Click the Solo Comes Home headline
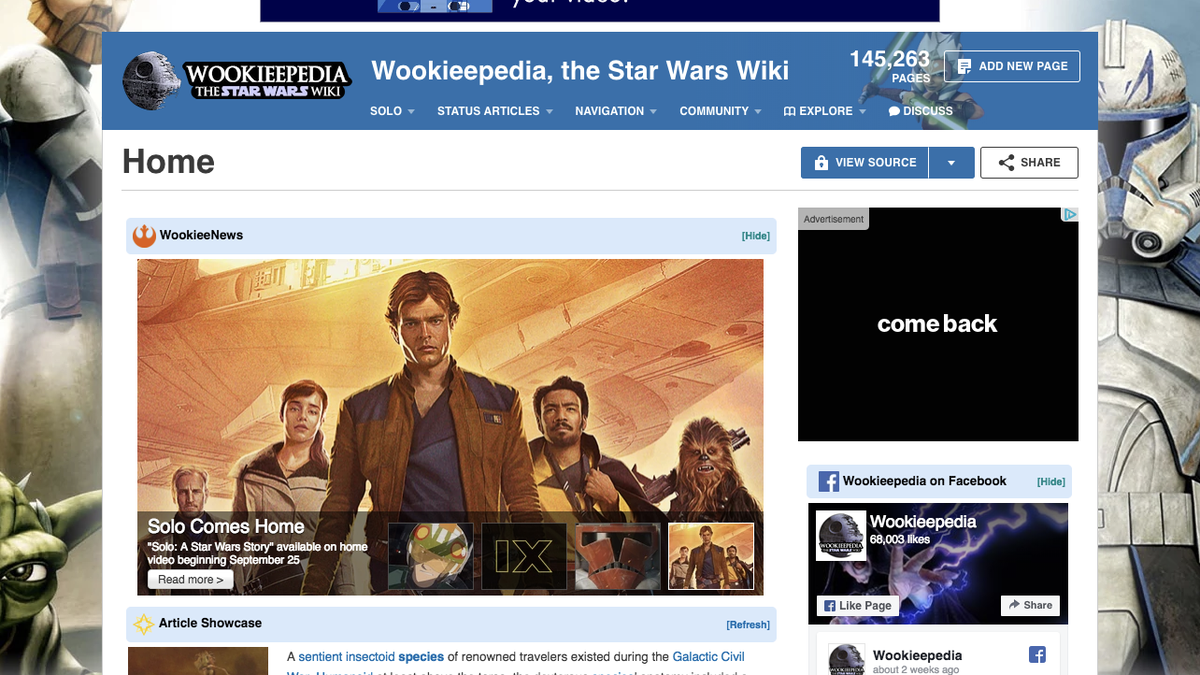 [226, 527]
